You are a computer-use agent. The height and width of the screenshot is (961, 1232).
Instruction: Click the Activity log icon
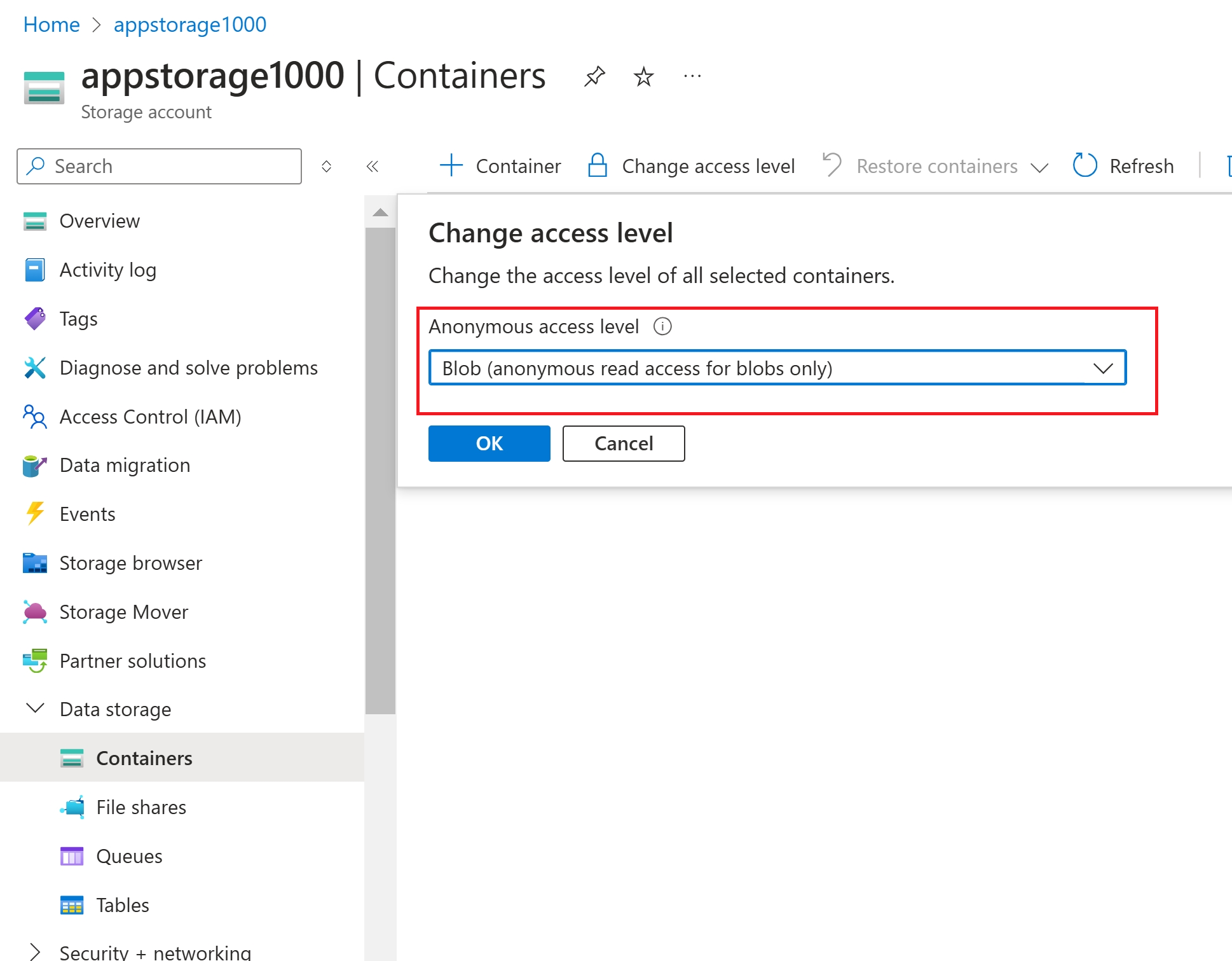35,270
